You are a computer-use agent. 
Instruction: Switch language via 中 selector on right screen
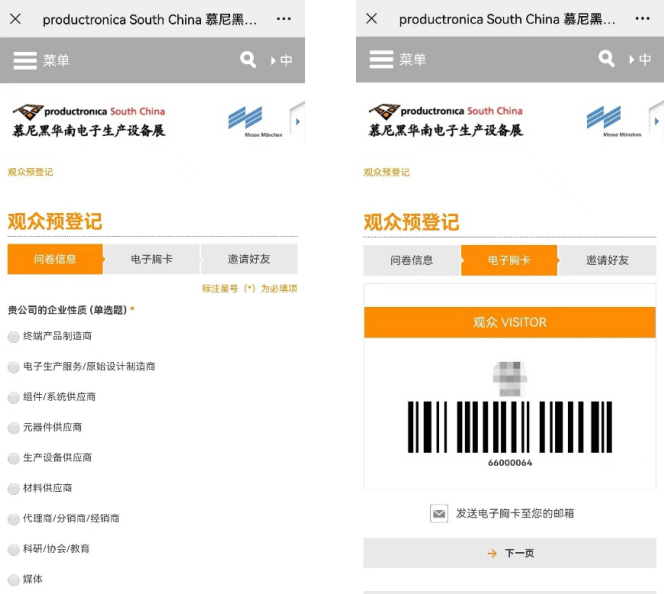coord(641,59)
